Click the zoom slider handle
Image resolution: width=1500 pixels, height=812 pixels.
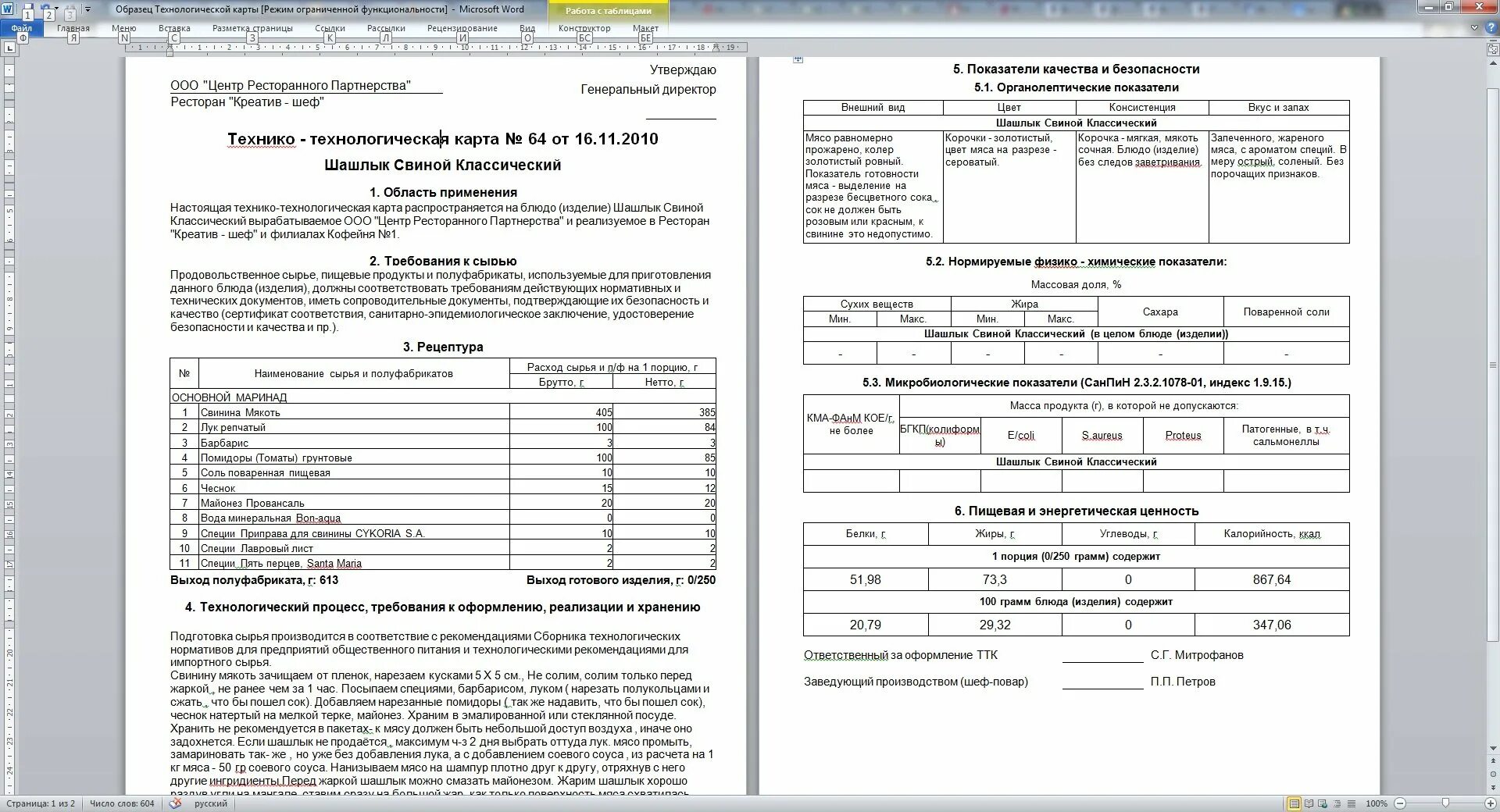1445,803
